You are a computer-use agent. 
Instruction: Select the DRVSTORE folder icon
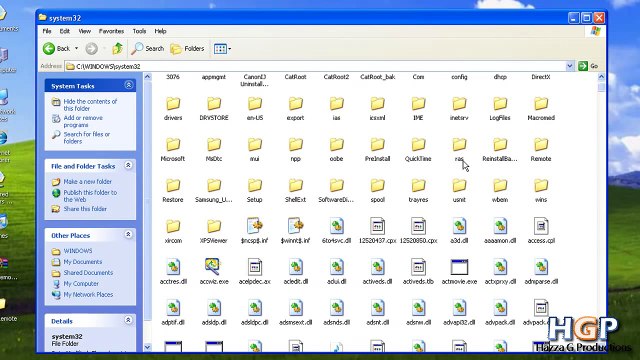coord(214,104)
